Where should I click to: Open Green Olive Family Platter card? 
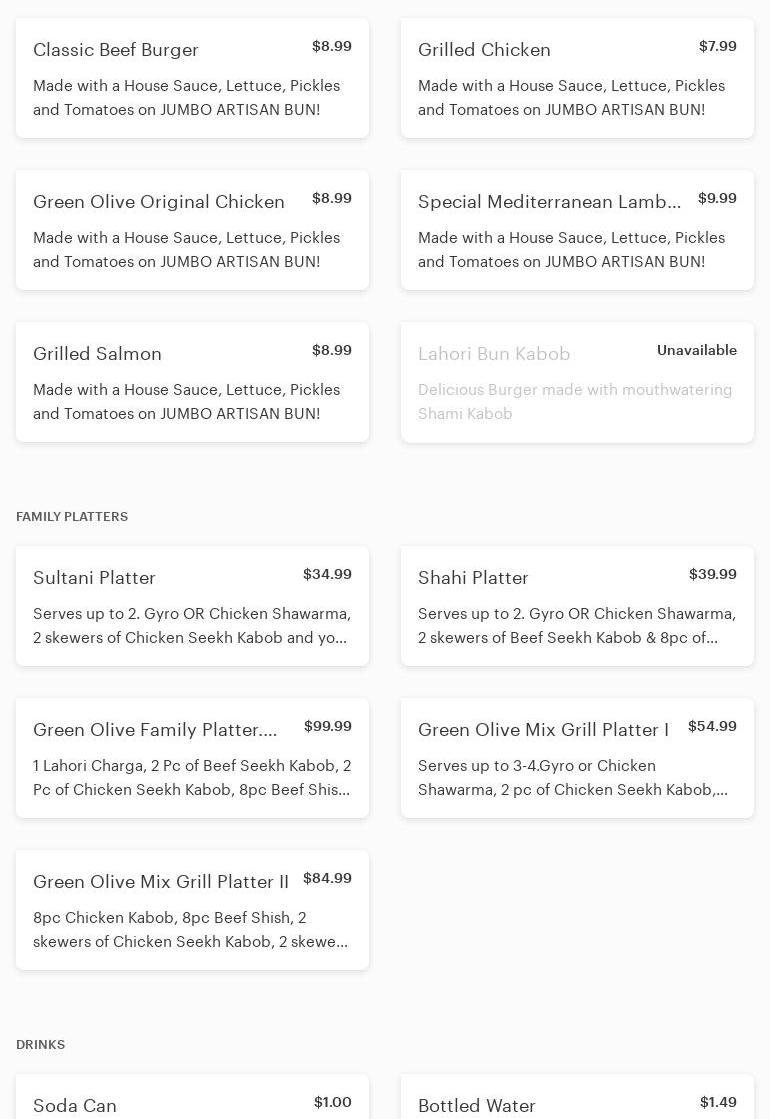(192, 758)
